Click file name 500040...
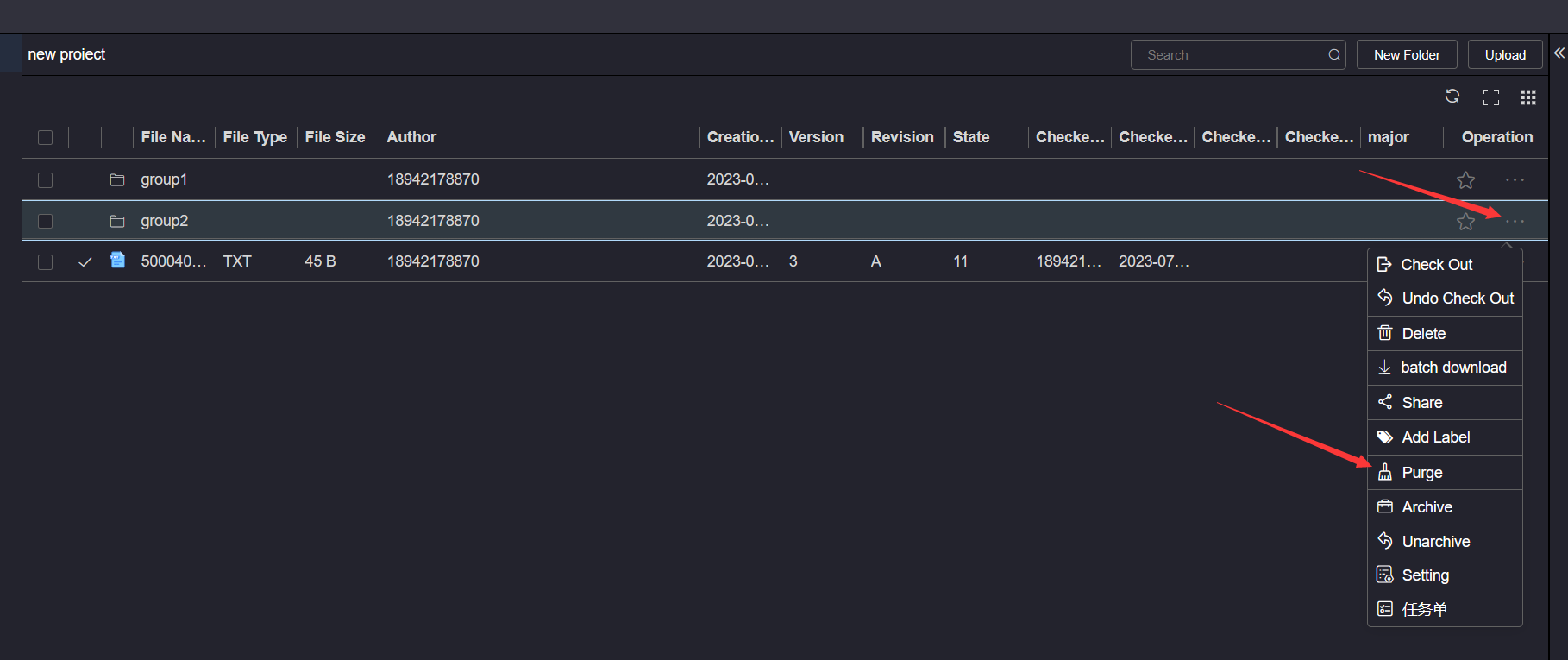The image size is (1568, 660). click(173, 261)
